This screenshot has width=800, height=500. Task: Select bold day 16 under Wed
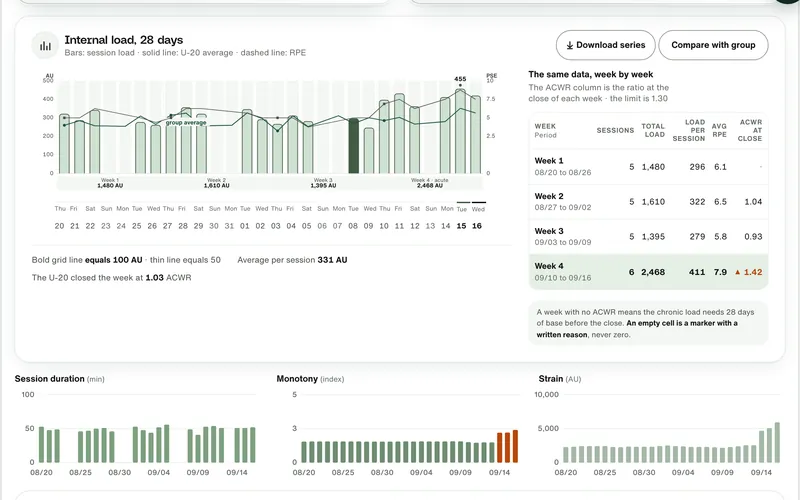[x=477, y=226]
